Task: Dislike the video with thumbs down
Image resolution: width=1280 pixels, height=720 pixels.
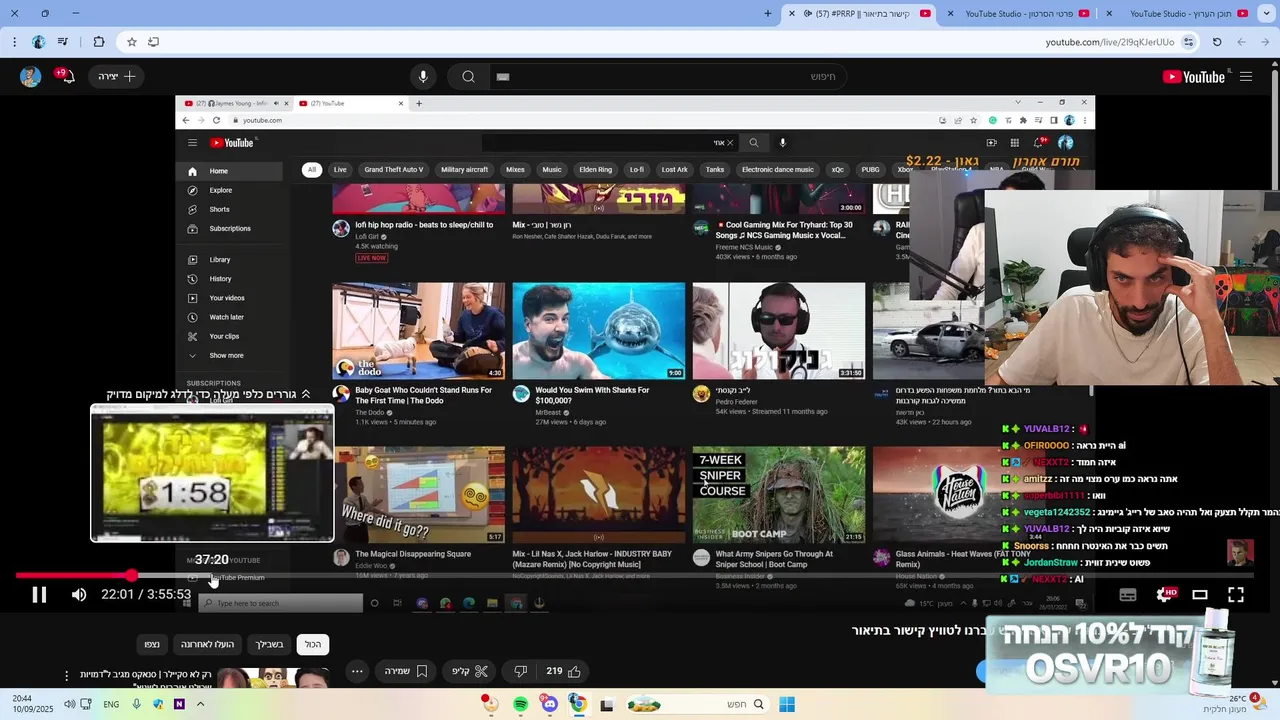Action: coord(520,672)
